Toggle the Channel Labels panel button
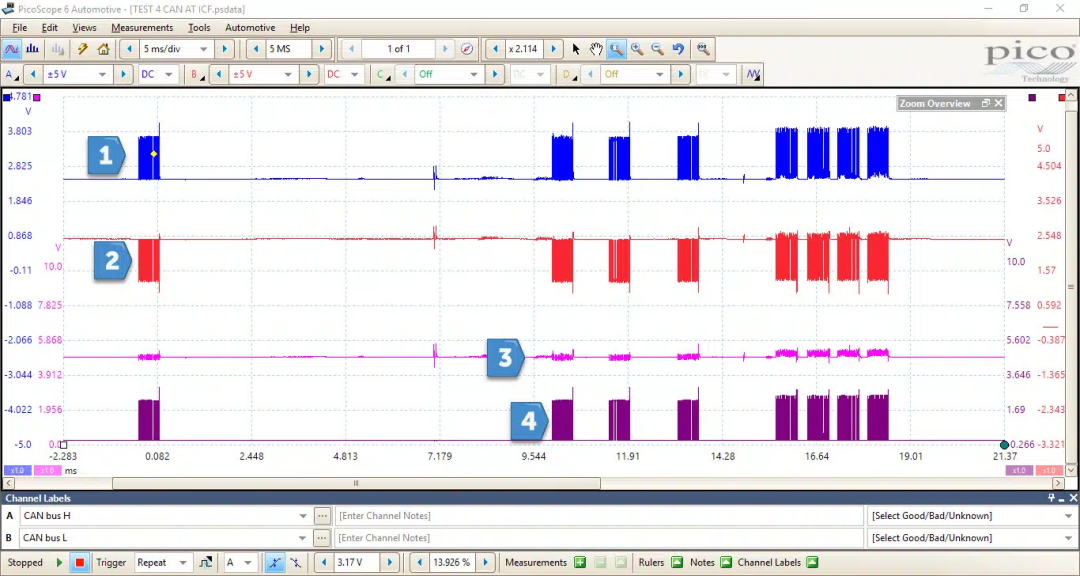The height and width of the screenshot is (576, 1080). pos(811,563)
